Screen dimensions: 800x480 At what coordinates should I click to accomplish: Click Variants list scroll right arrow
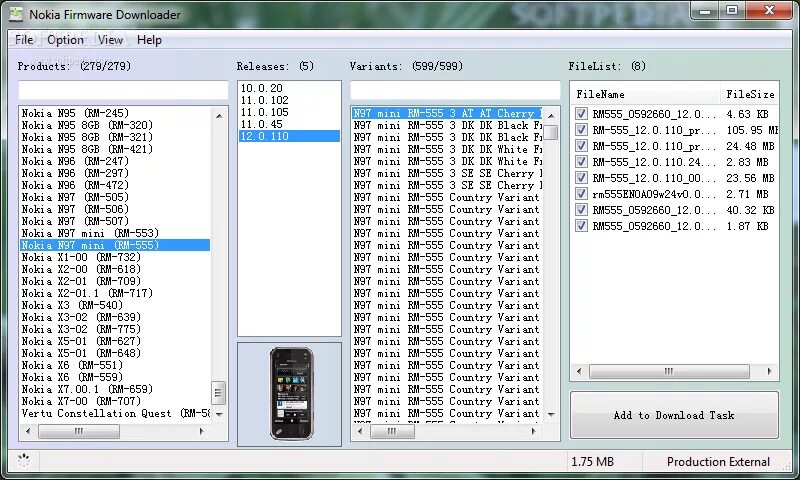tap(534, 432)
